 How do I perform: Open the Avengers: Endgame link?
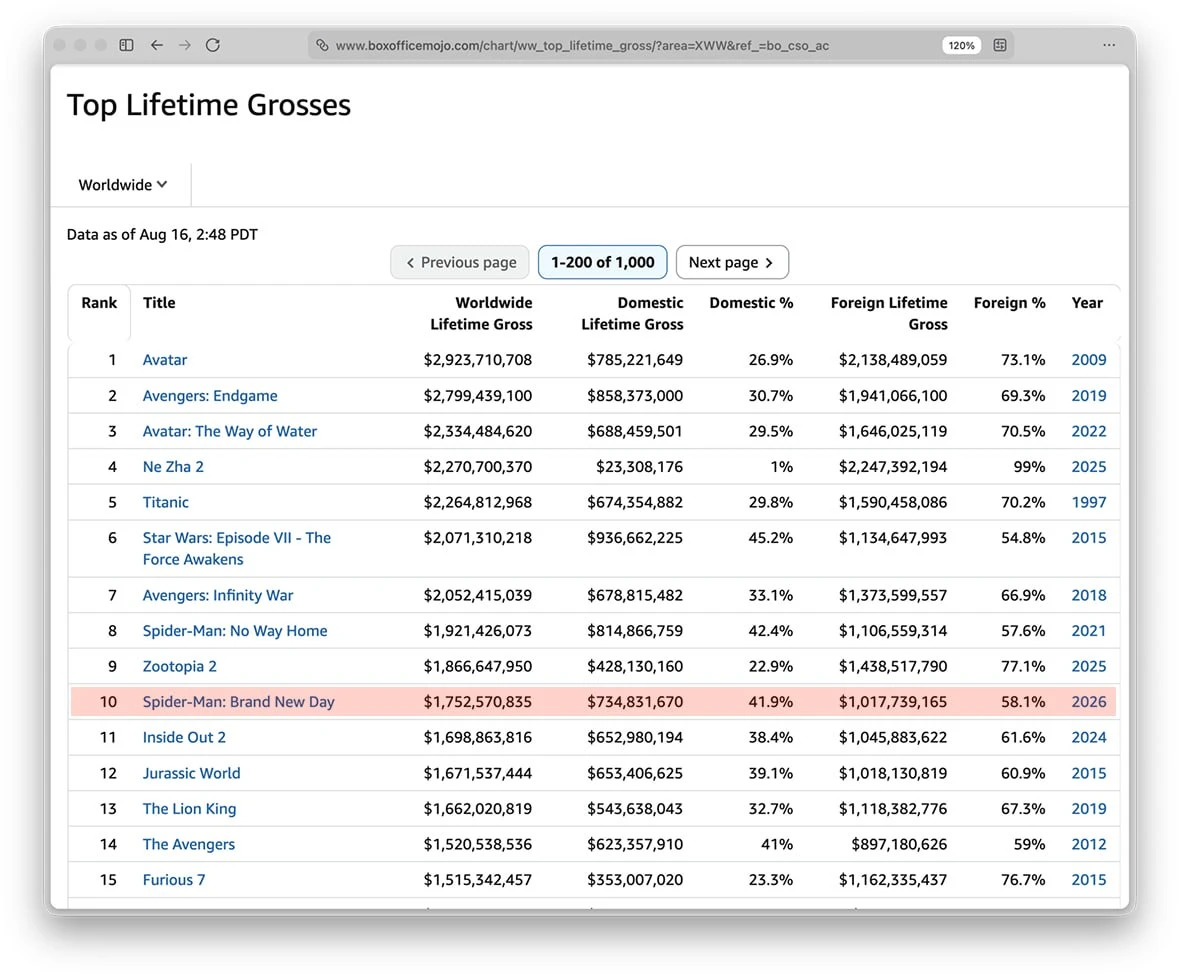(x=210, y=395)
